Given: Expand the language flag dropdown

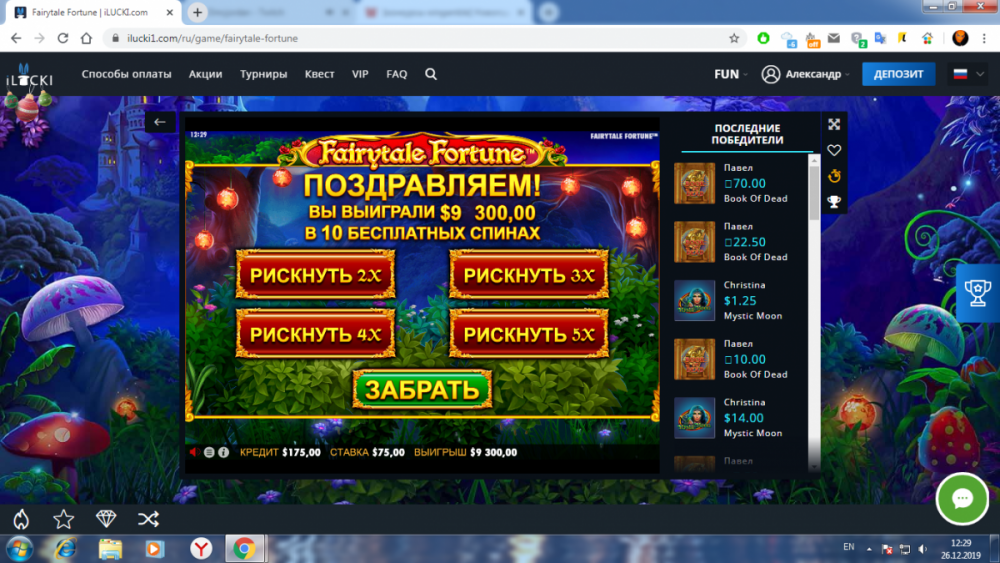Looking at the screenshot, I should pyautogui.click(x=968, y=74).
